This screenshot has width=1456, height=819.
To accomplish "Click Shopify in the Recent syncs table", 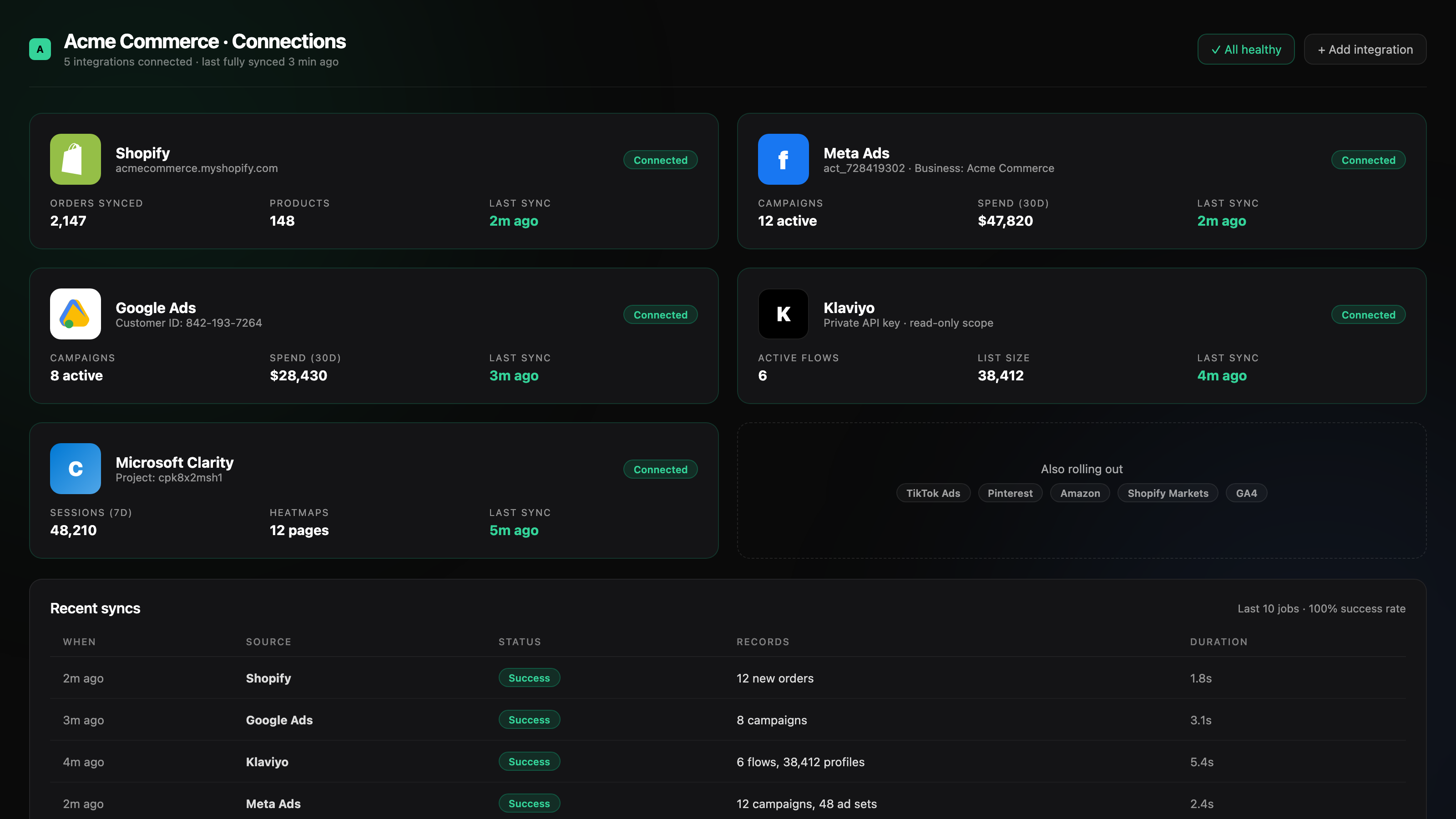I will pyautogui.click(x=268, y=678).
